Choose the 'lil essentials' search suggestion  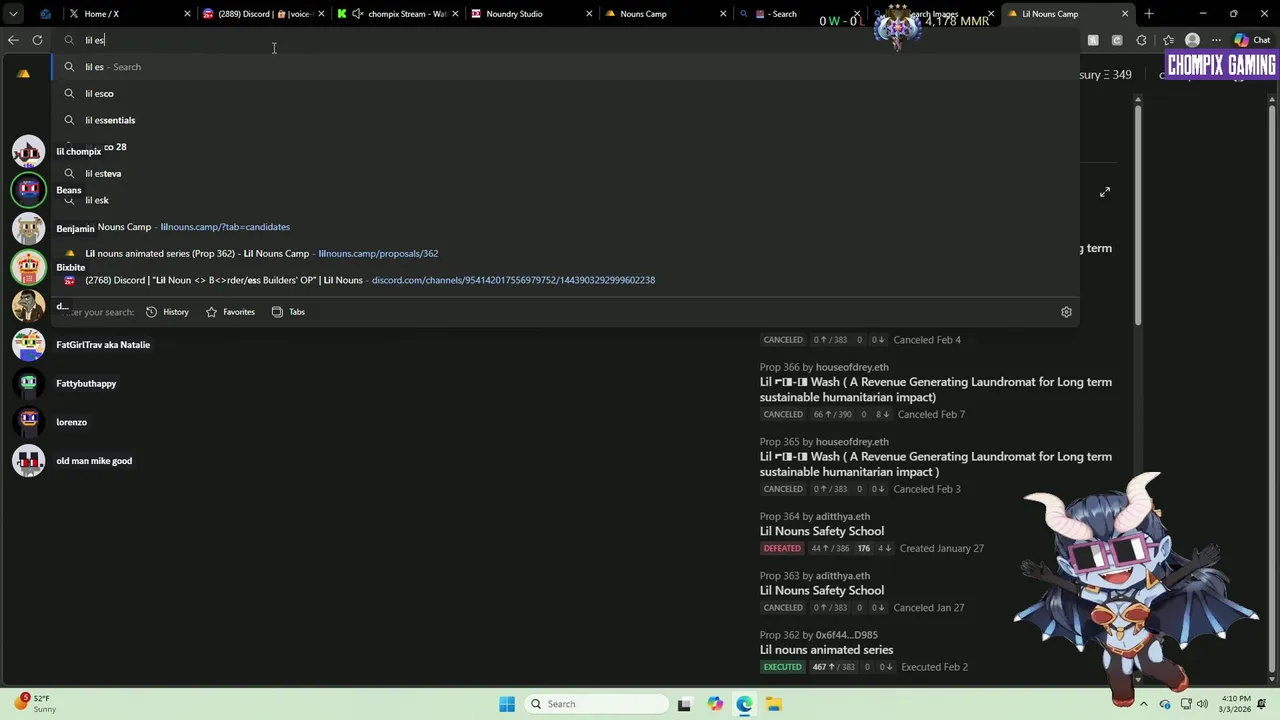tap(565, 120)
